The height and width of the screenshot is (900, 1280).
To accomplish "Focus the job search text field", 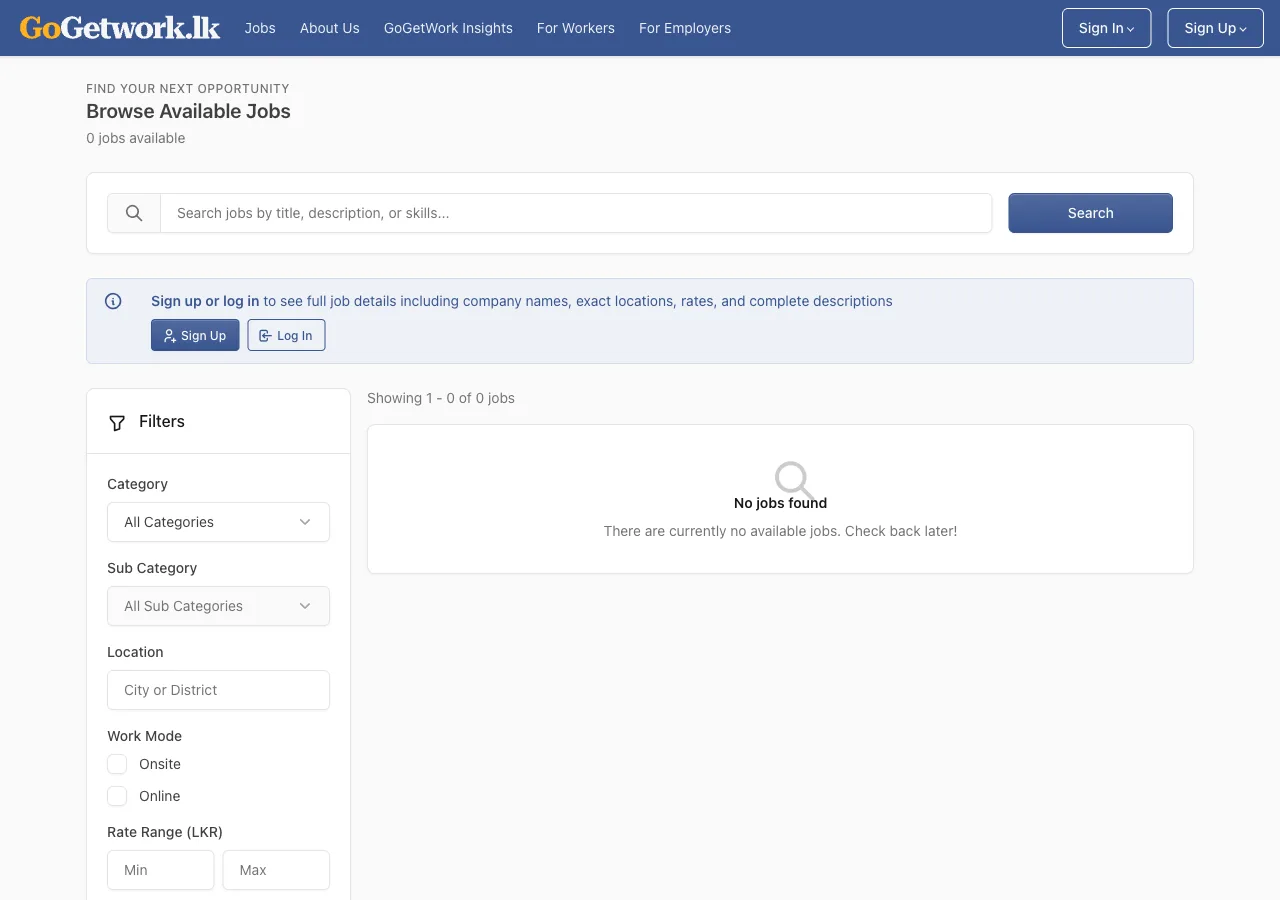I will 576,213.
